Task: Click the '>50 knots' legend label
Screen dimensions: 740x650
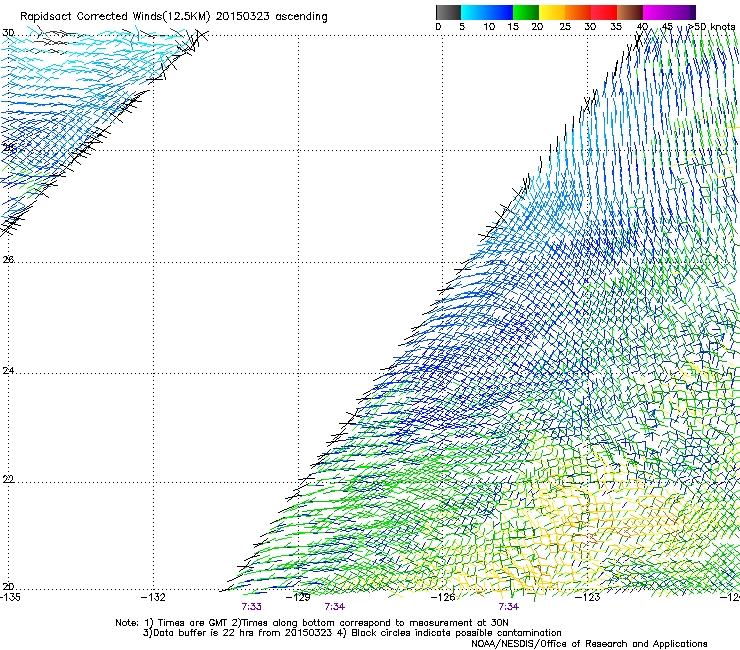Action: coord(712,27)
